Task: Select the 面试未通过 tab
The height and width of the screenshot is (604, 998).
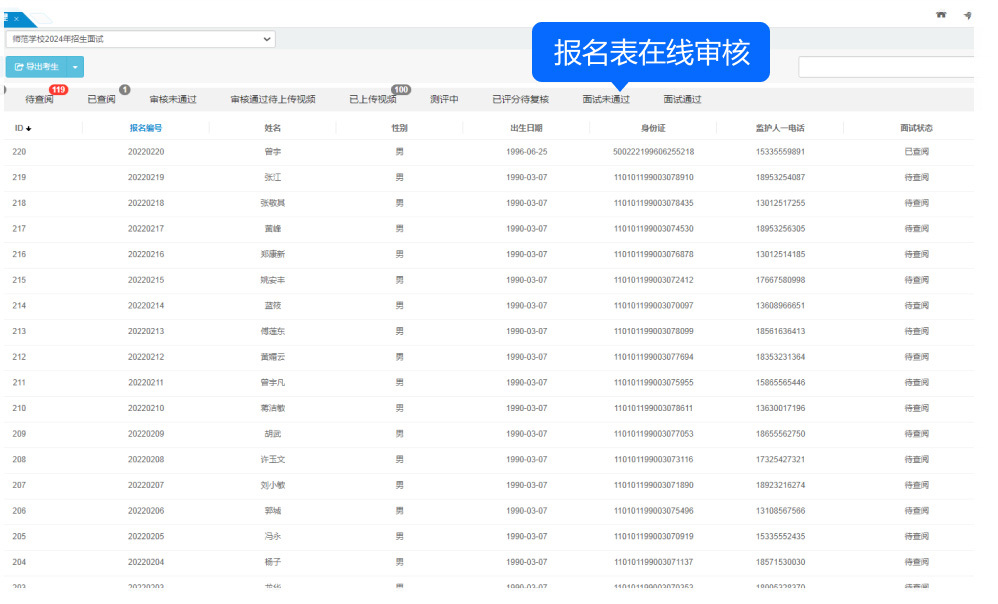Action: [606, 99]
